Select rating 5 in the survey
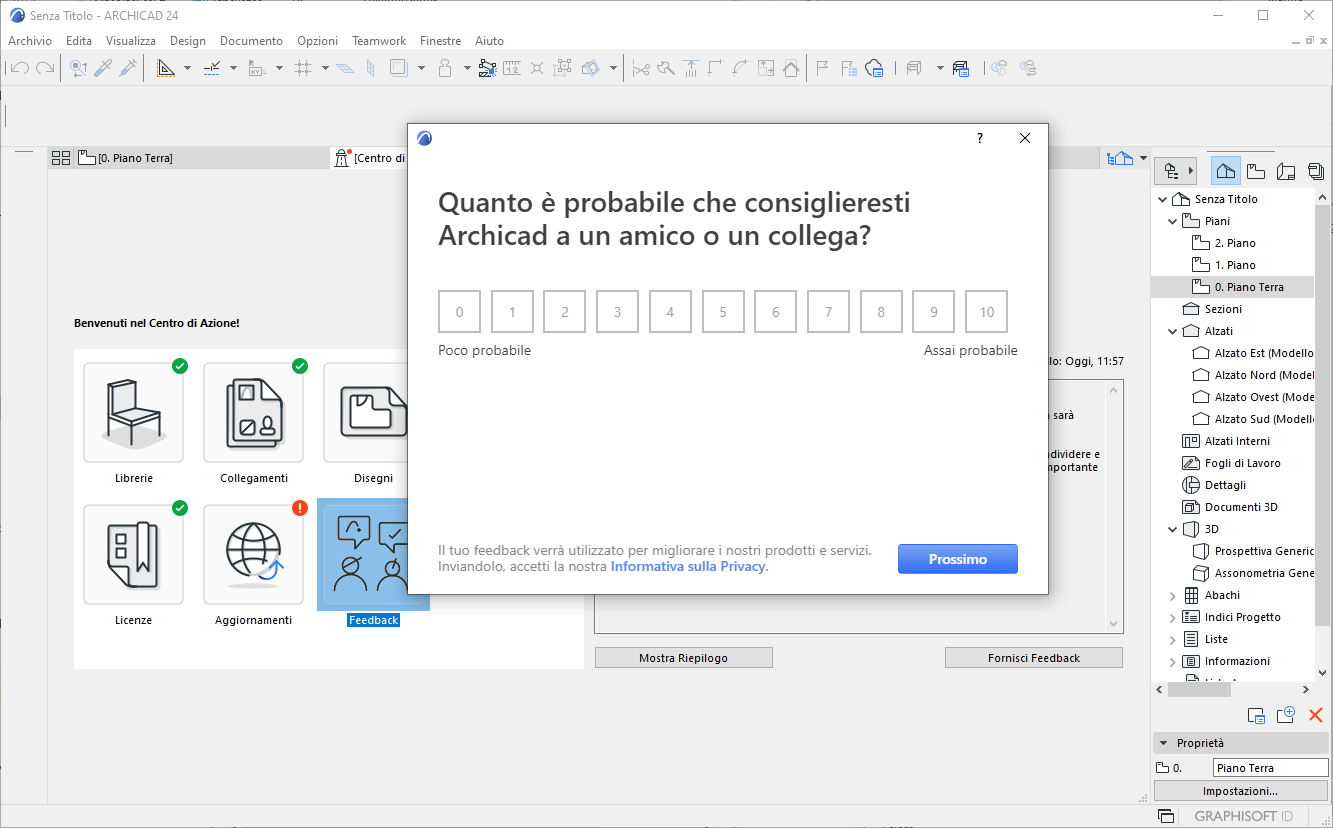 [x=723, y=312]
